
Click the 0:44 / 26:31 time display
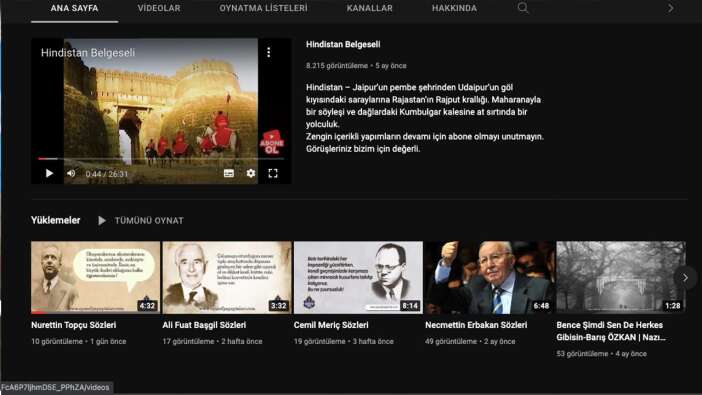107,174
